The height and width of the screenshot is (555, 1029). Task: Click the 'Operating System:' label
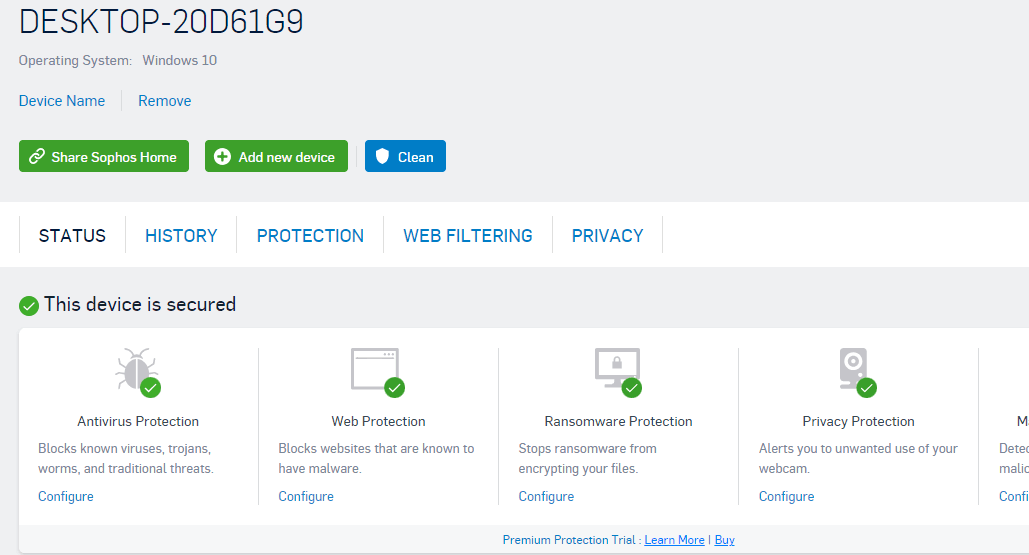pos(75,60)
